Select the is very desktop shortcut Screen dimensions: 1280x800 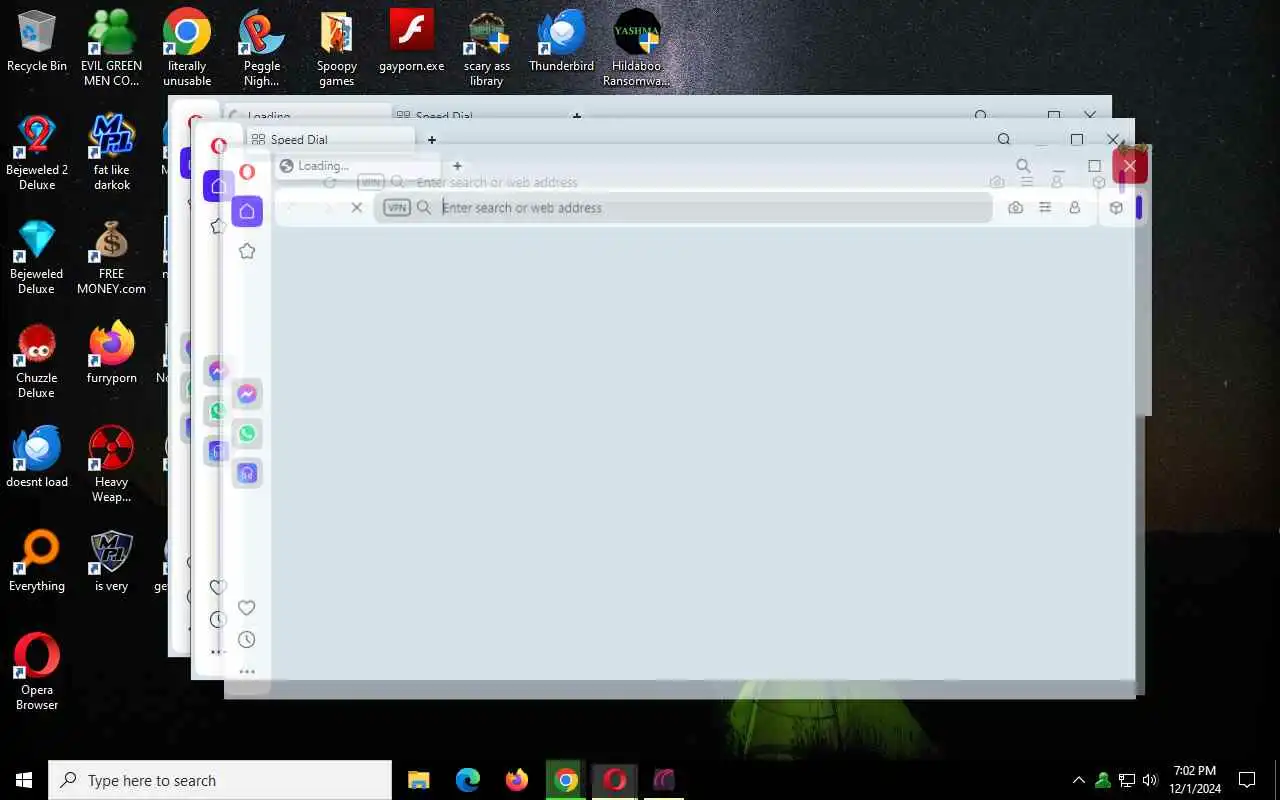tap(112, 560)
